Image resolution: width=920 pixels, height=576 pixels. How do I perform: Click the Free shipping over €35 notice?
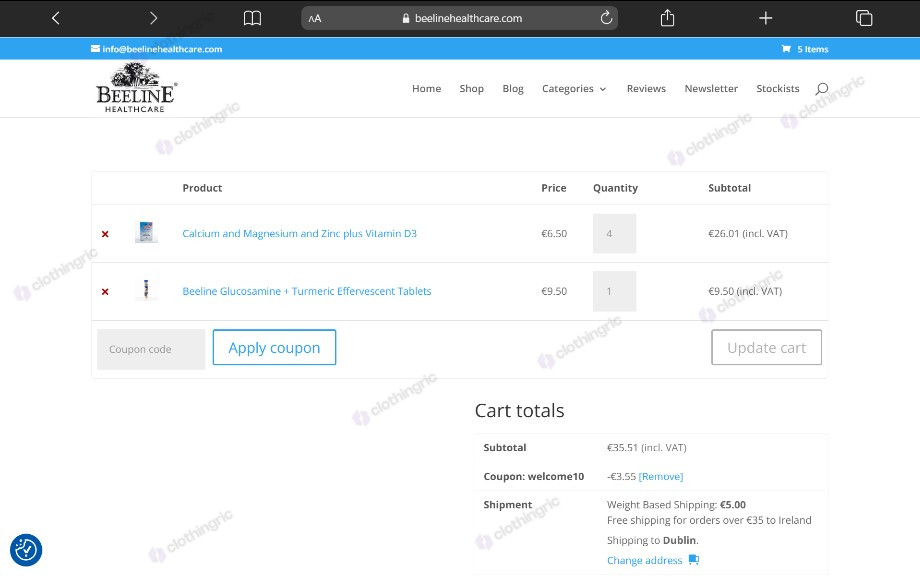point(709,520)
